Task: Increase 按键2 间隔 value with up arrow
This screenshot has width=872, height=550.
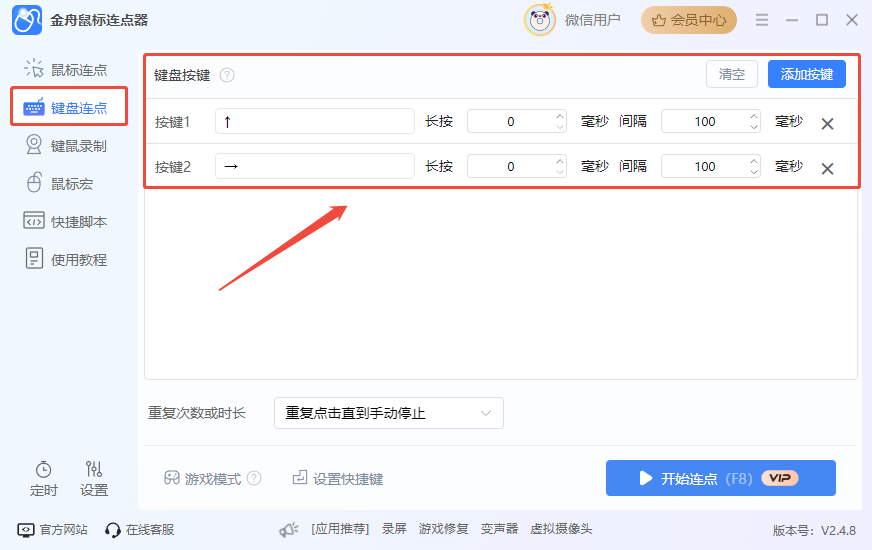Action: click(x=754, y=161)
